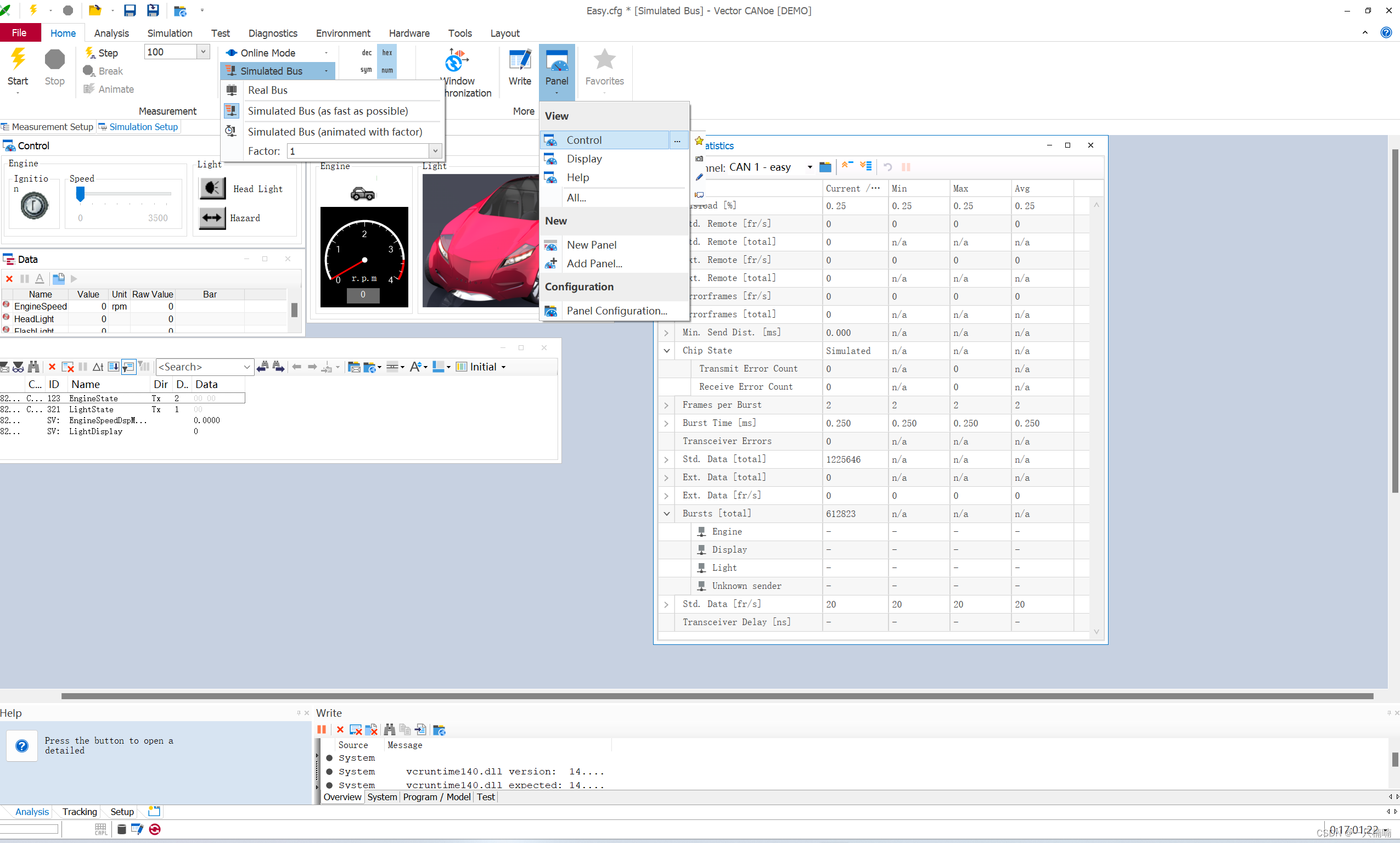Click the Head Light switch icon

point(213,188)
